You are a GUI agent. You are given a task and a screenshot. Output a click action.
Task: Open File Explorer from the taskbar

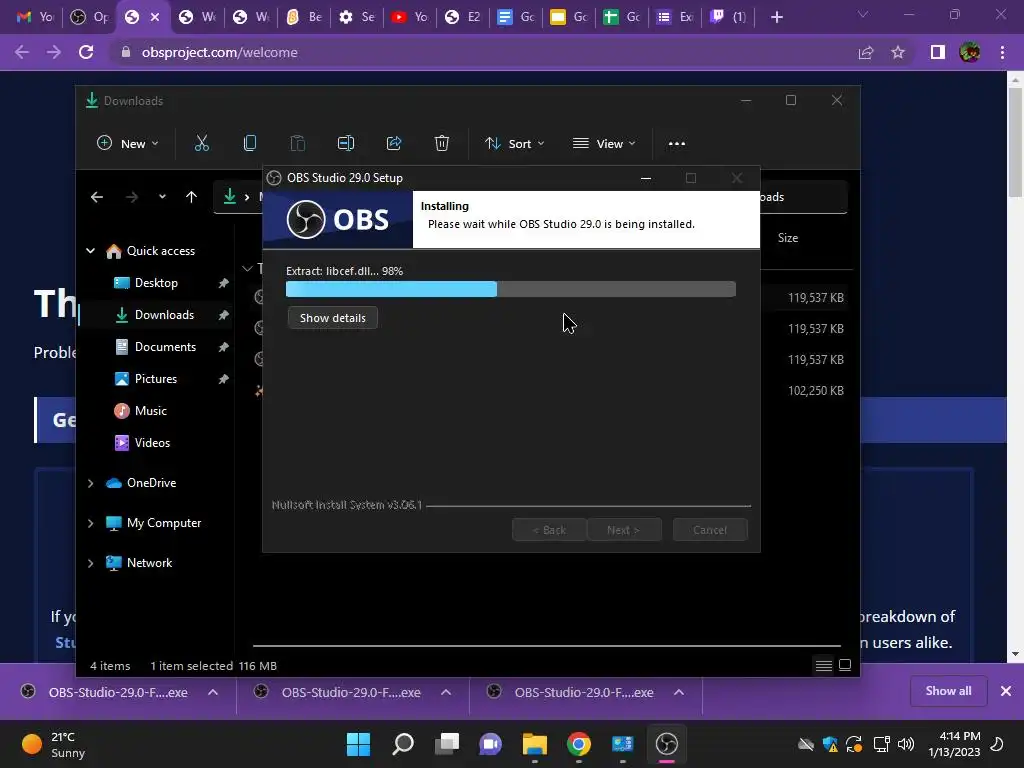[535, 744]
